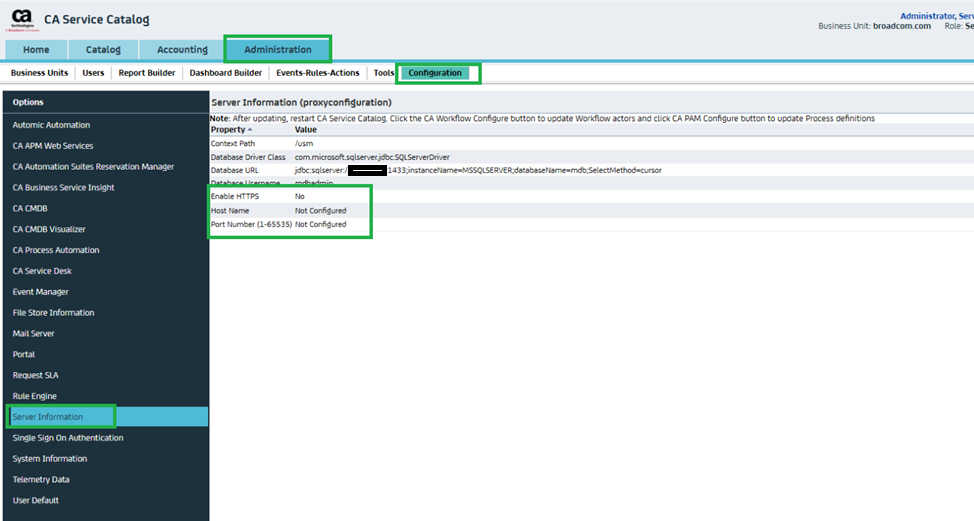
Task: Select System Information option
Action: (50, 459)
